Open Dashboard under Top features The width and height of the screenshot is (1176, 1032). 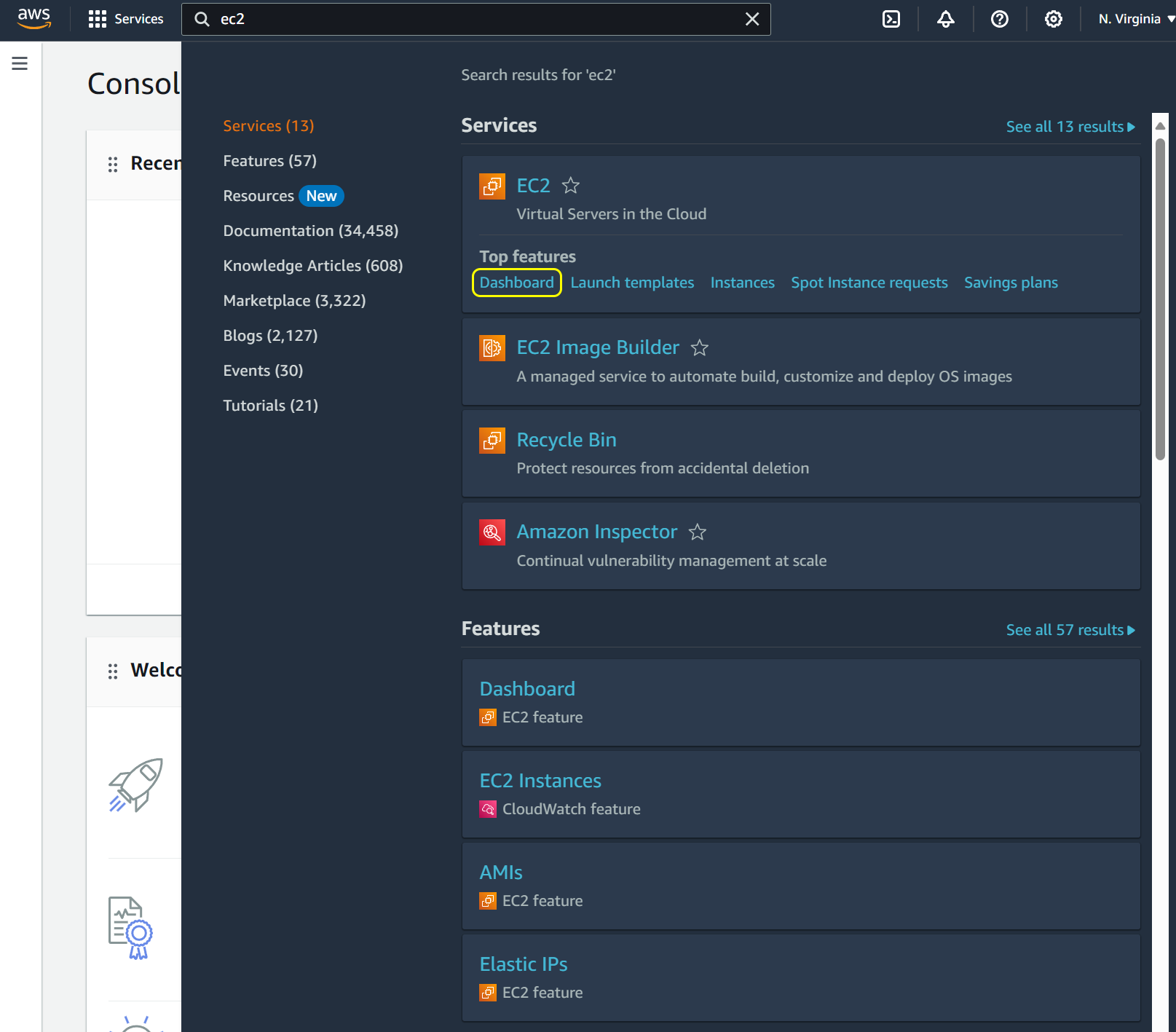(516, 283)
